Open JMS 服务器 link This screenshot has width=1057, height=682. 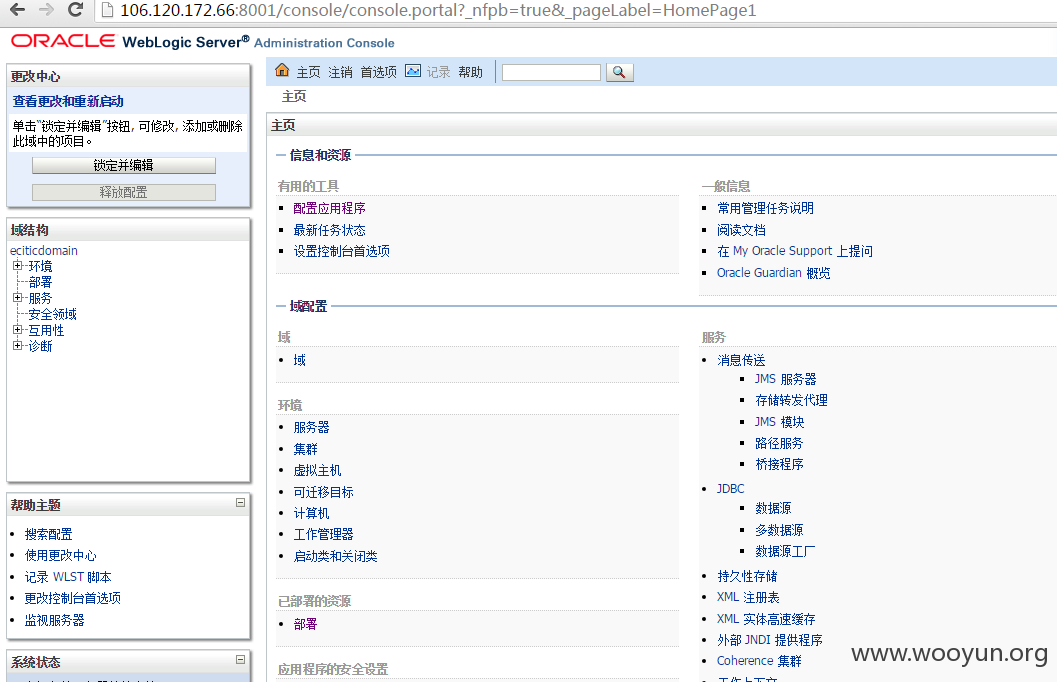coord(785,379)
